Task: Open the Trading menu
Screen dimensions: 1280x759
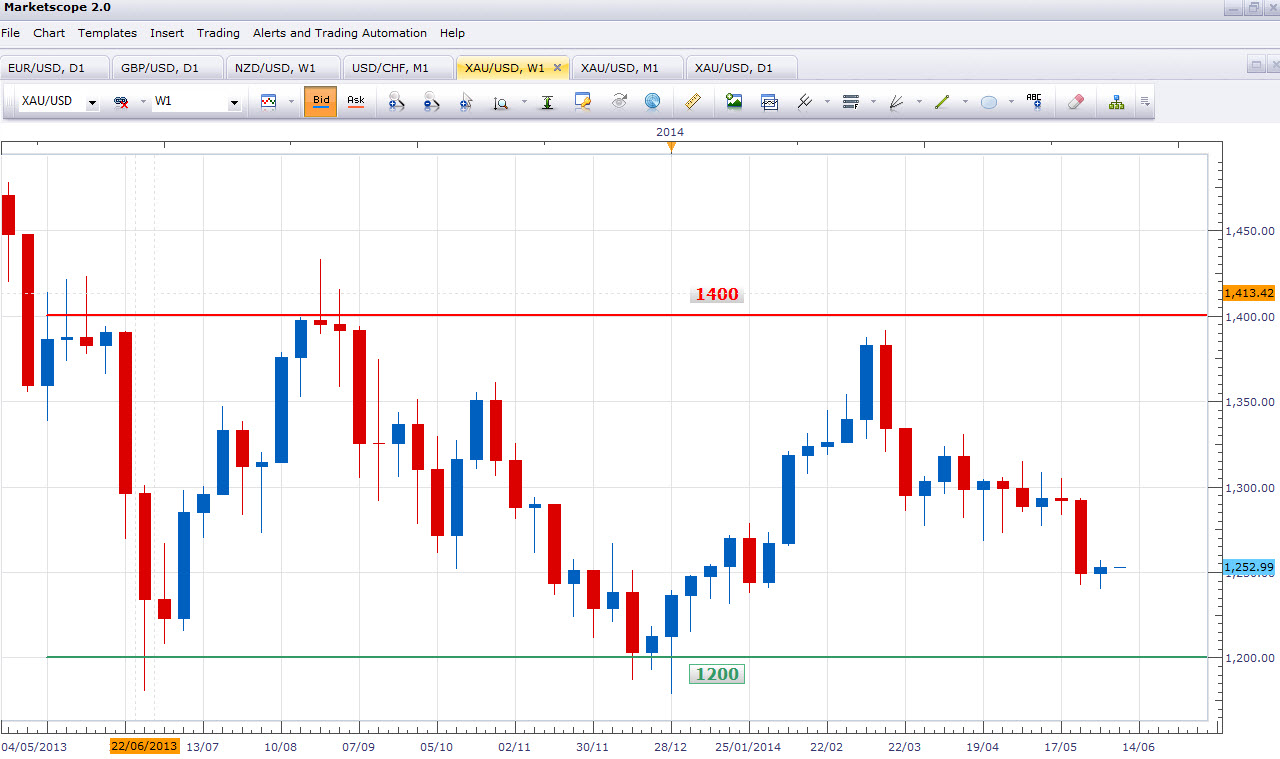Action: click(218, 33)
